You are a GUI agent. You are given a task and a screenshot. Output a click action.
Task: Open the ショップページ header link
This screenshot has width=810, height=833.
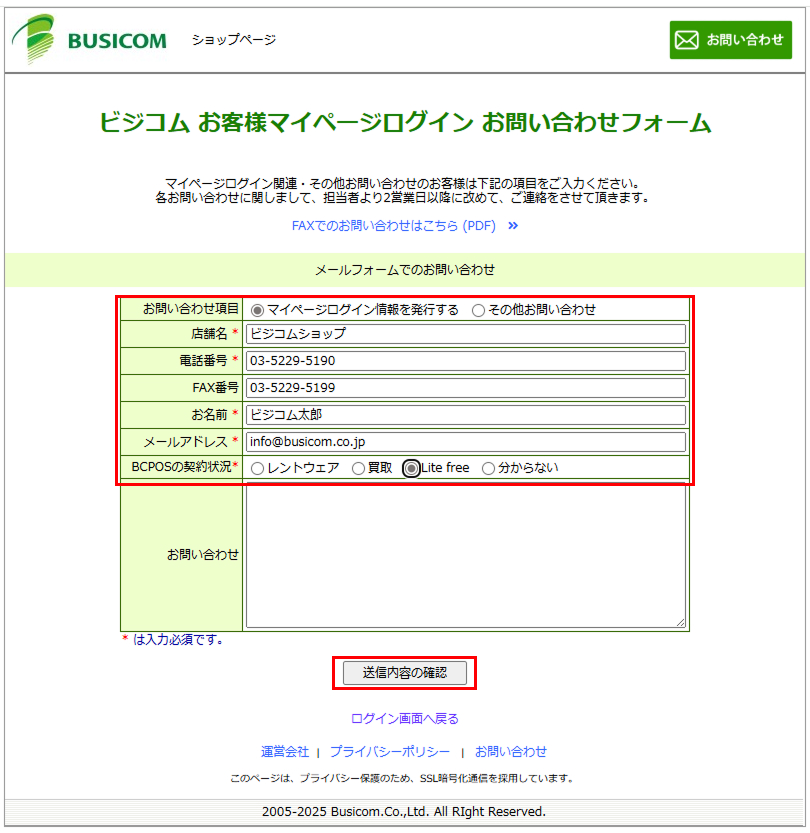233,40
